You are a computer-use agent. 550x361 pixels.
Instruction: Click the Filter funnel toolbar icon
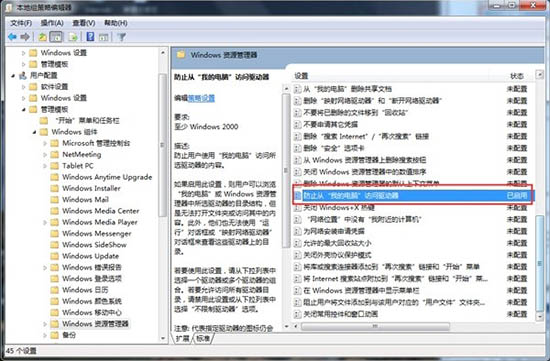coord(122,36)
